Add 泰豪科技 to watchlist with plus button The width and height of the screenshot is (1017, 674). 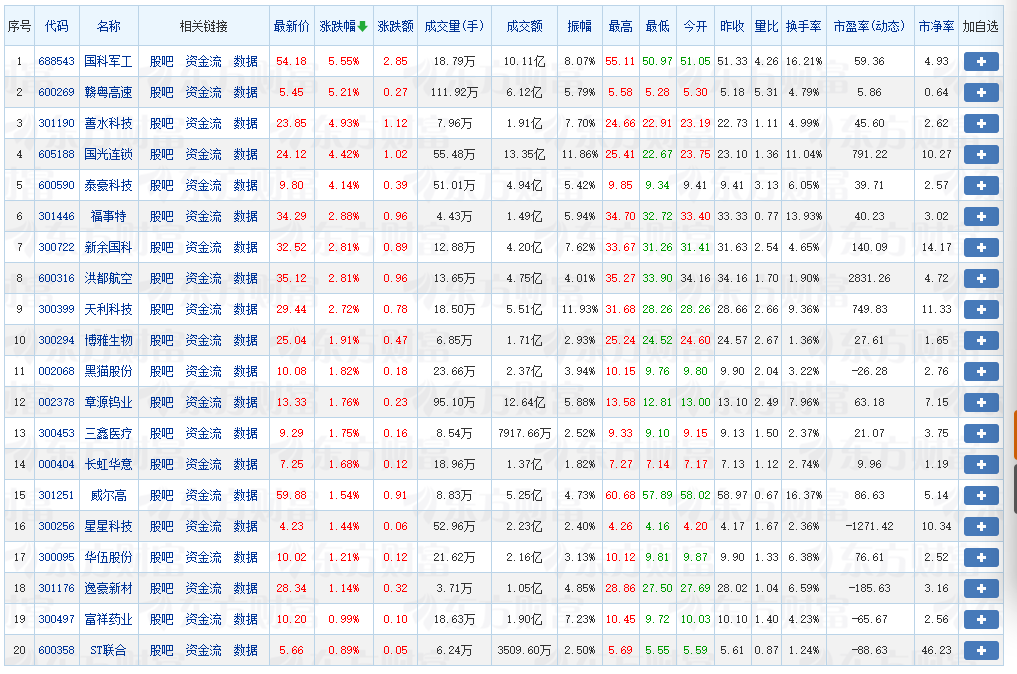tap(981, 186)
